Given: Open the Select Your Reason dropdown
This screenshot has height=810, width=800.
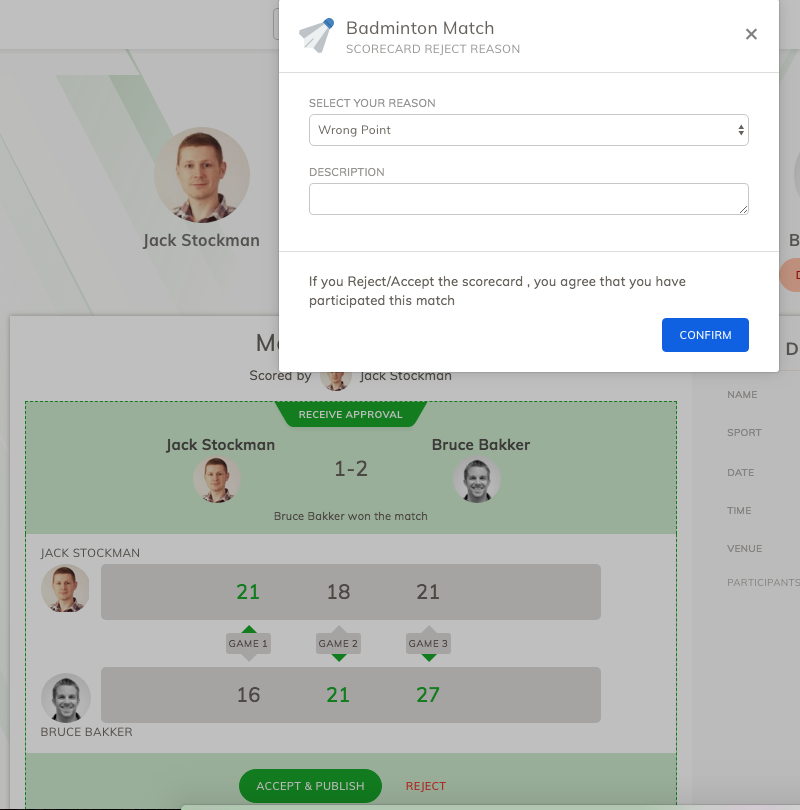Looking at the screenshot, I should pos(528,130).
